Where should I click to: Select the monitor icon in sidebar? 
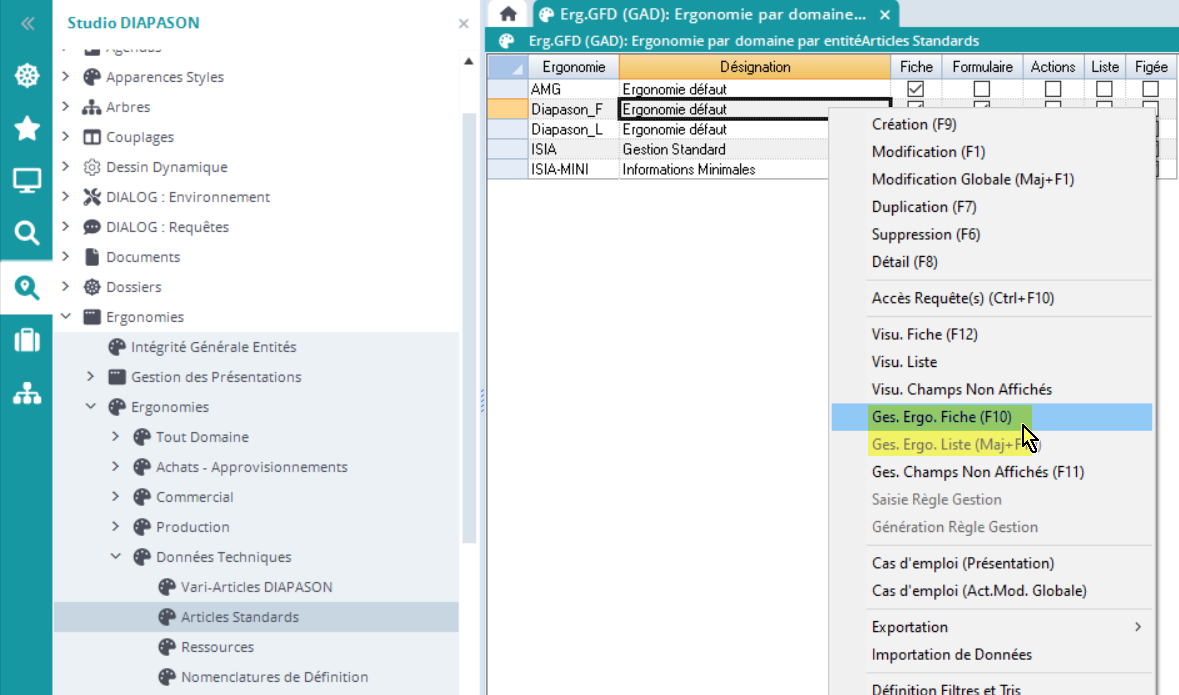(26, 181)
